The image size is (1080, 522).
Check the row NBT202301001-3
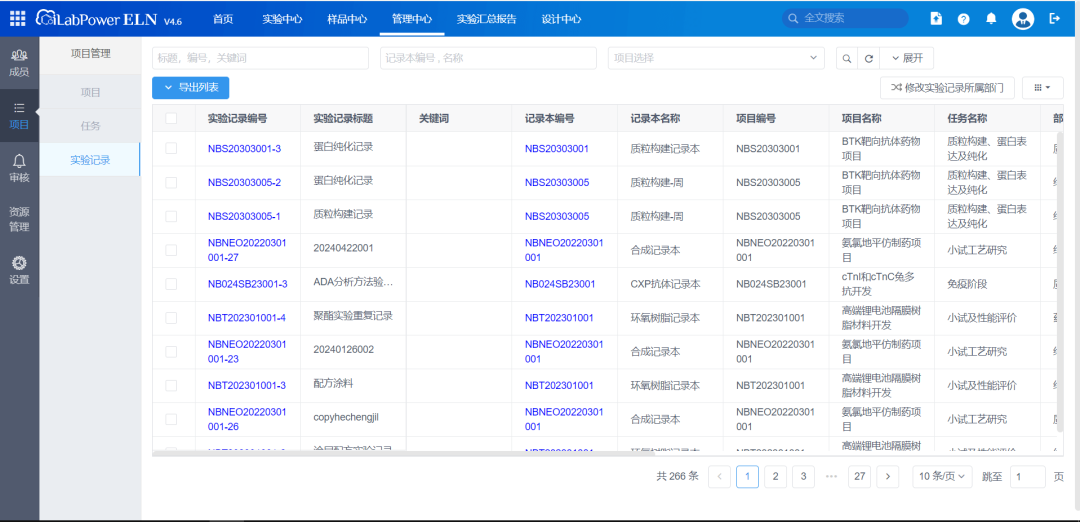(x=171, y=385)
